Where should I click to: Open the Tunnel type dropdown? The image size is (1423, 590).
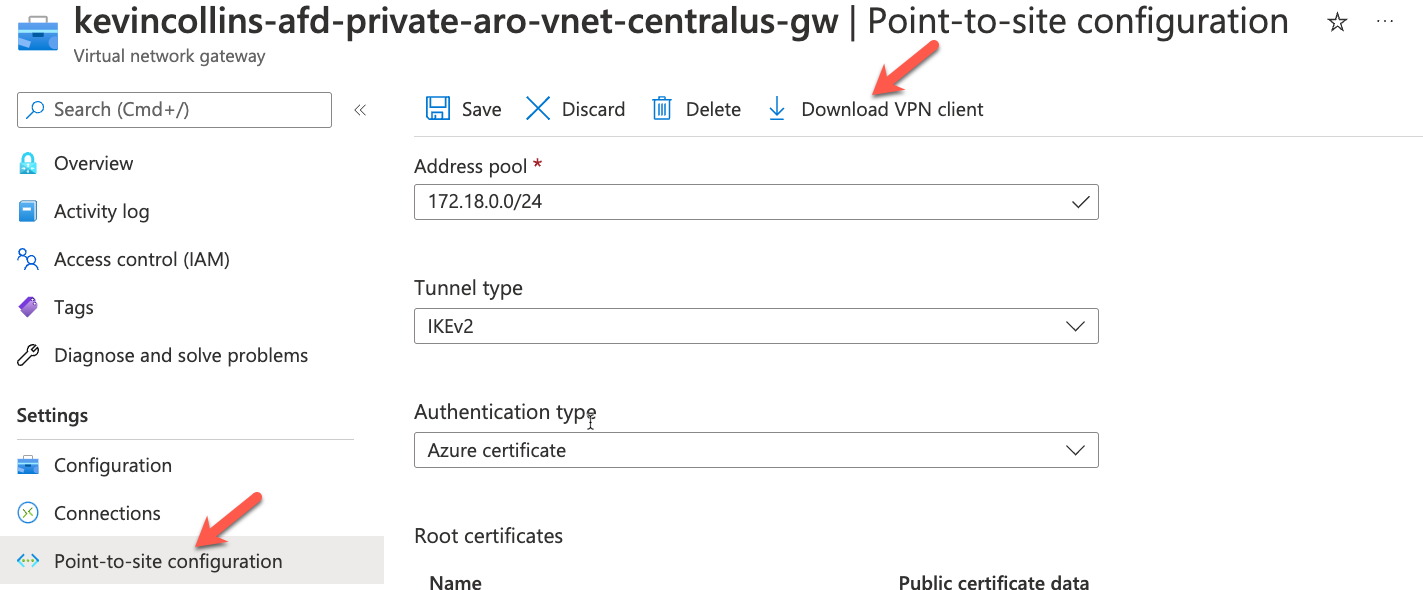pos(1075,326)
